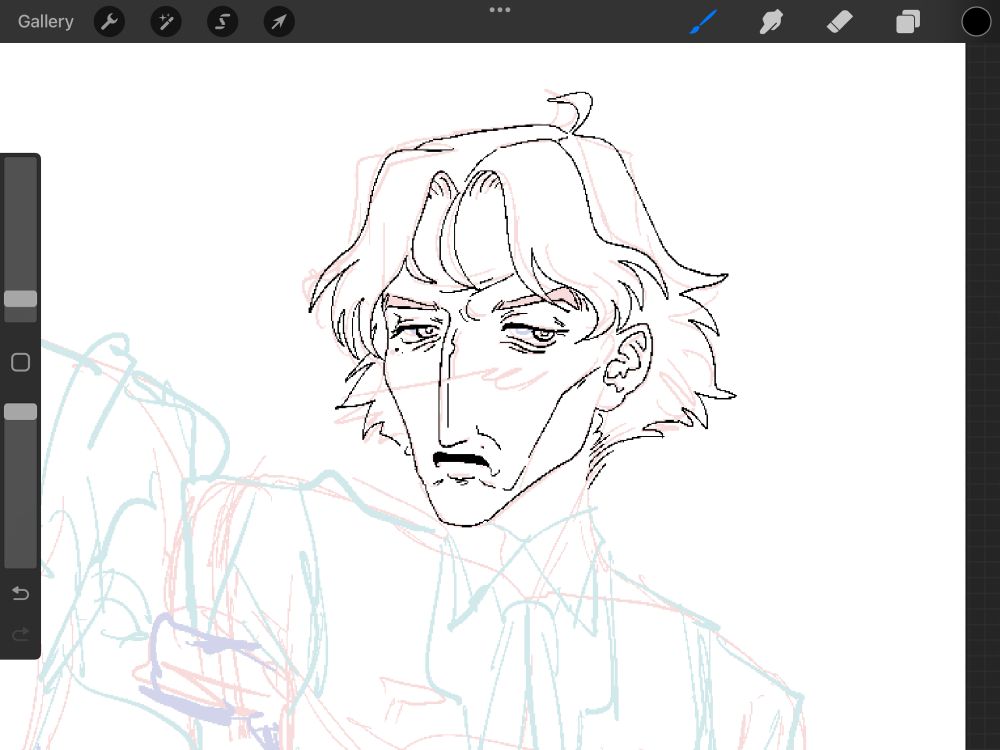Select the Eraser tool

pos(839,22)
